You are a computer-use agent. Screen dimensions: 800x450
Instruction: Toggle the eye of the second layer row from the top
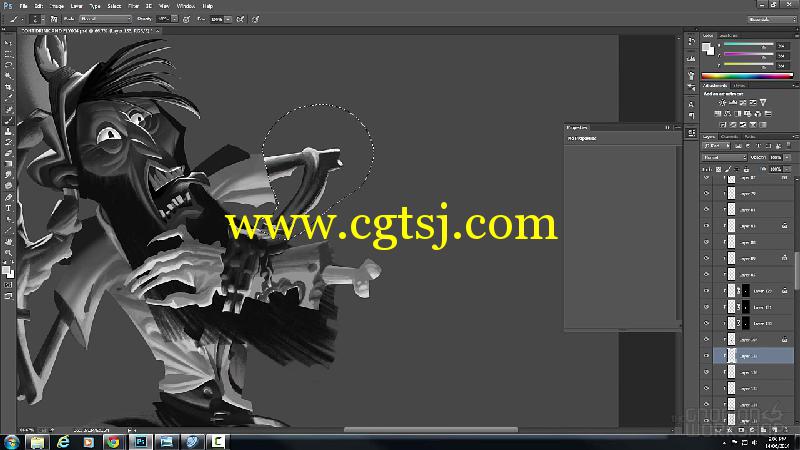[707, 193]
